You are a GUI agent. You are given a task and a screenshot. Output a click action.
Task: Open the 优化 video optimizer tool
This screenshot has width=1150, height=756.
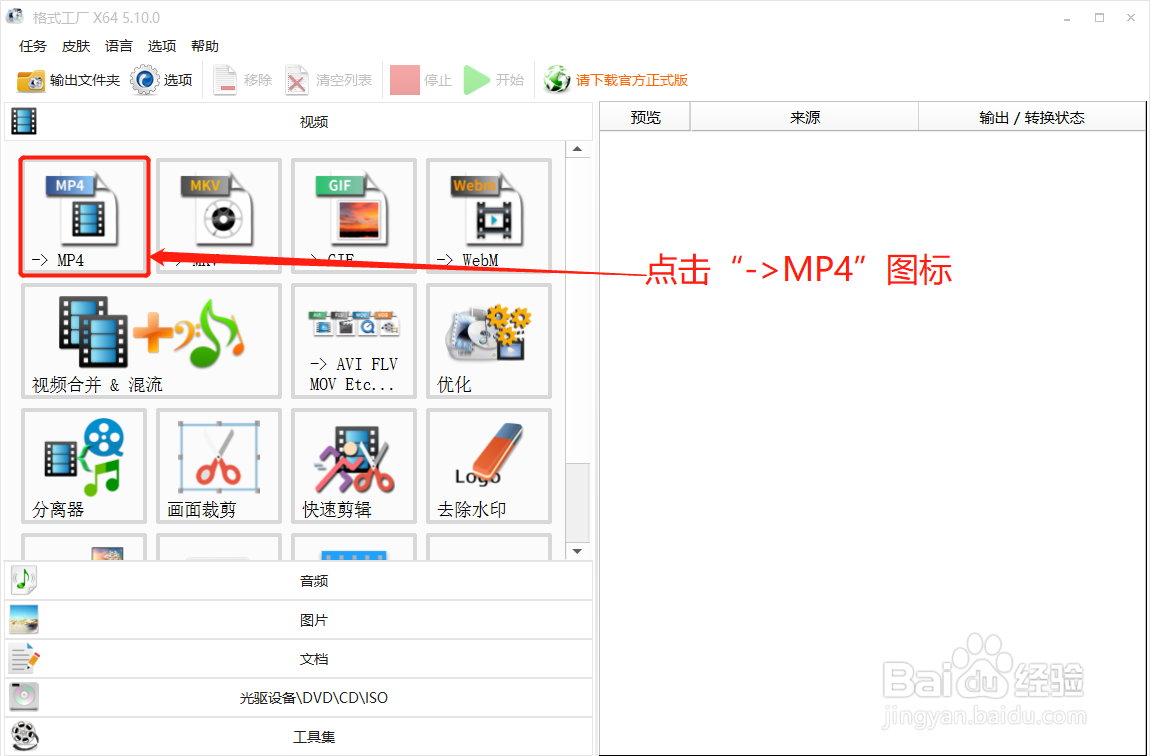click(x=488, y=340)
